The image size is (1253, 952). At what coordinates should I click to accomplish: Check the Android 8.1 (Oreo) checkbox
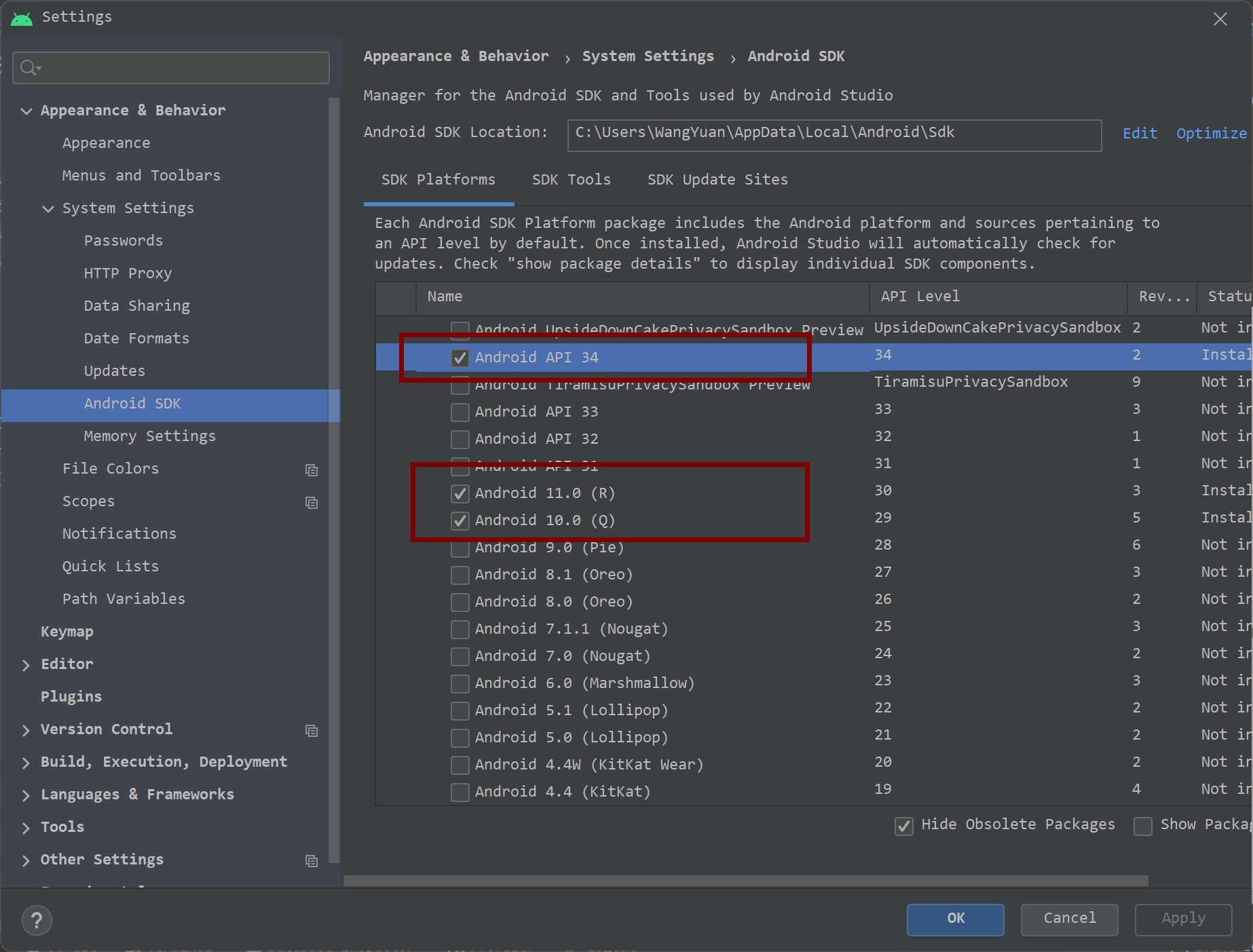click(460, 575)
